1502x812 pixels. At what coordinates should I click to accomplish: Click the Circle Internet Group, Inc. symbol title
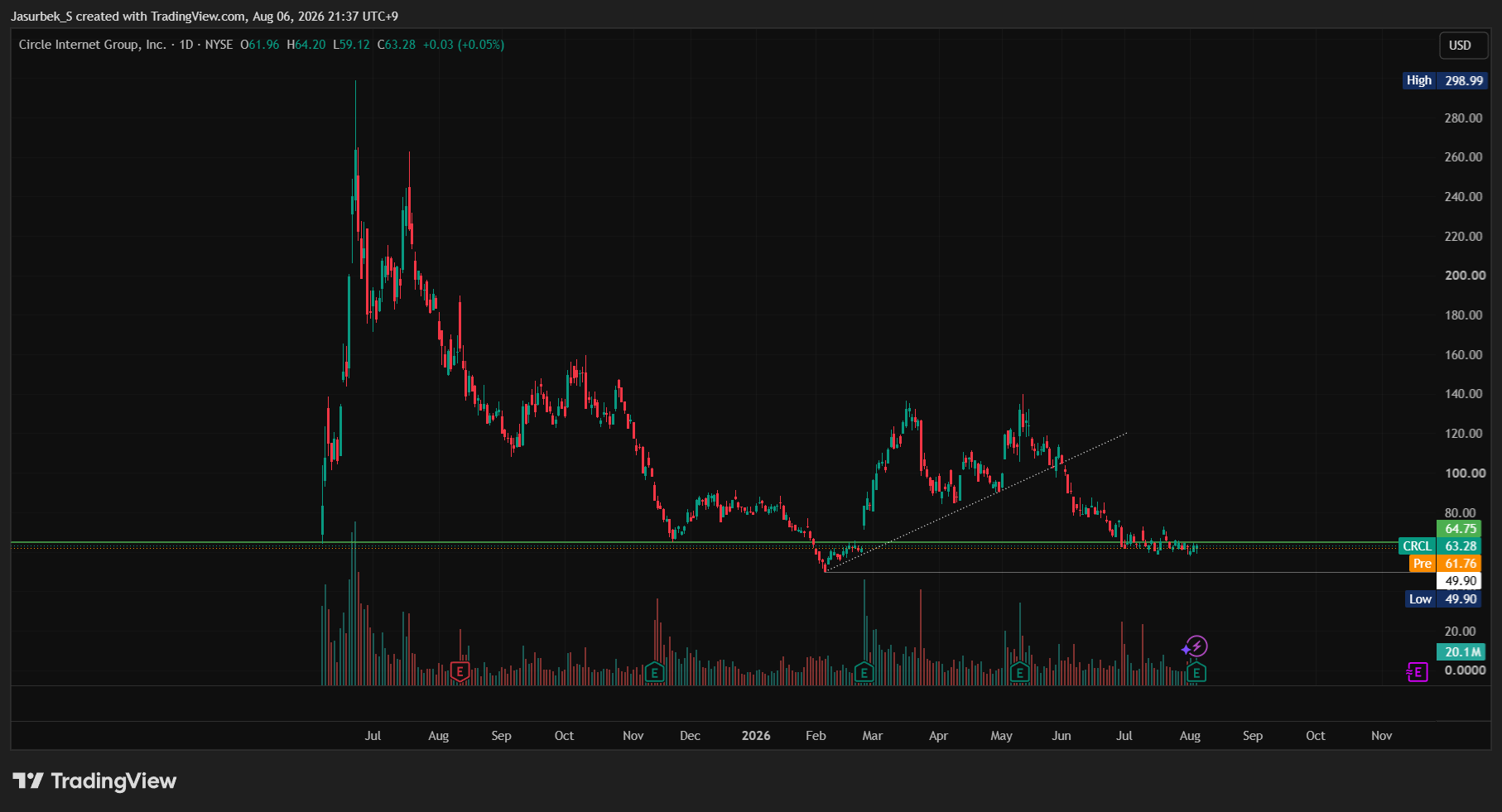coord(92,45)
